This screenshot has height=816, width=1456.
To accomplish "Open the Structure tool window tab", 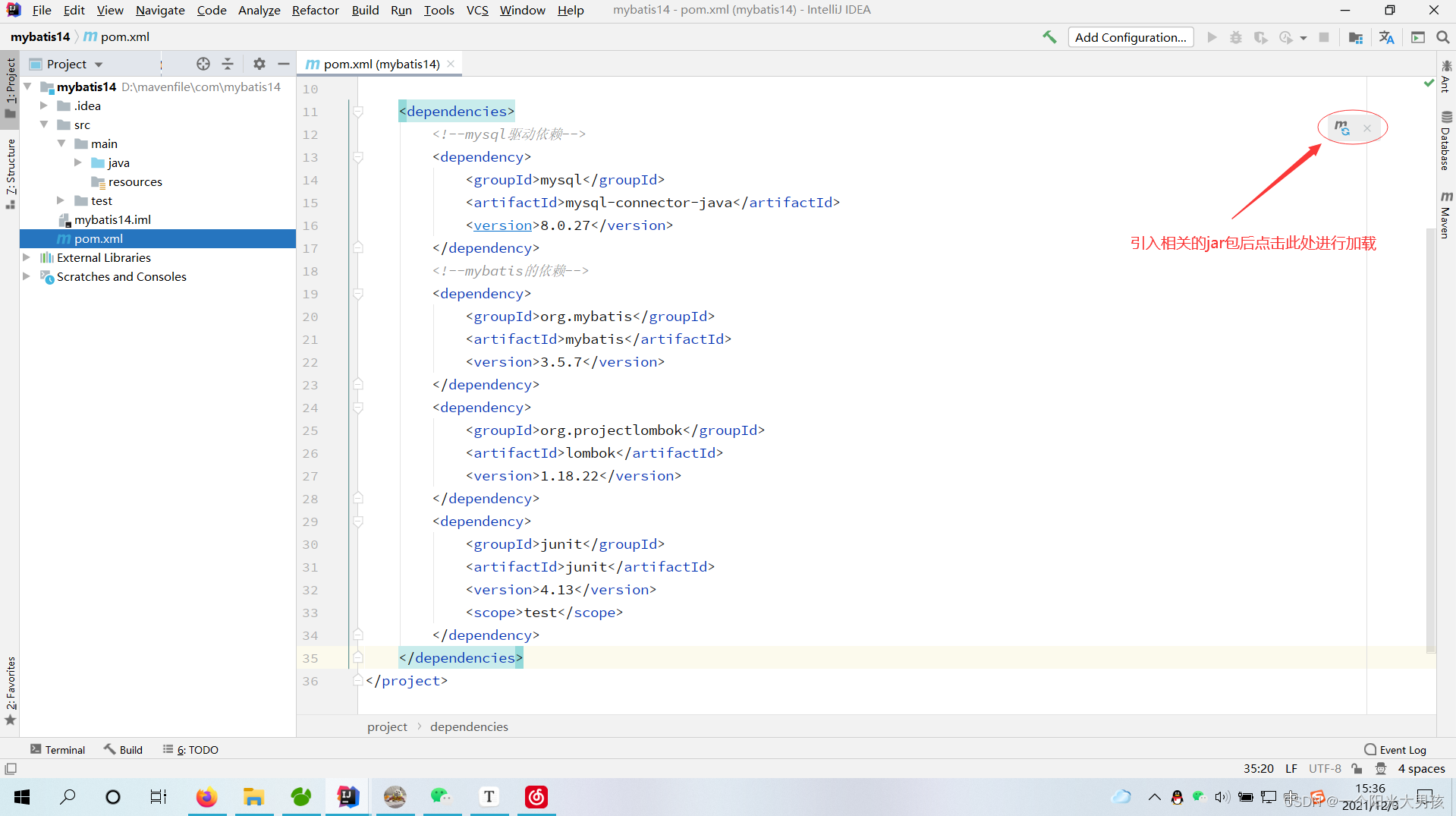I will pos(10,174).
